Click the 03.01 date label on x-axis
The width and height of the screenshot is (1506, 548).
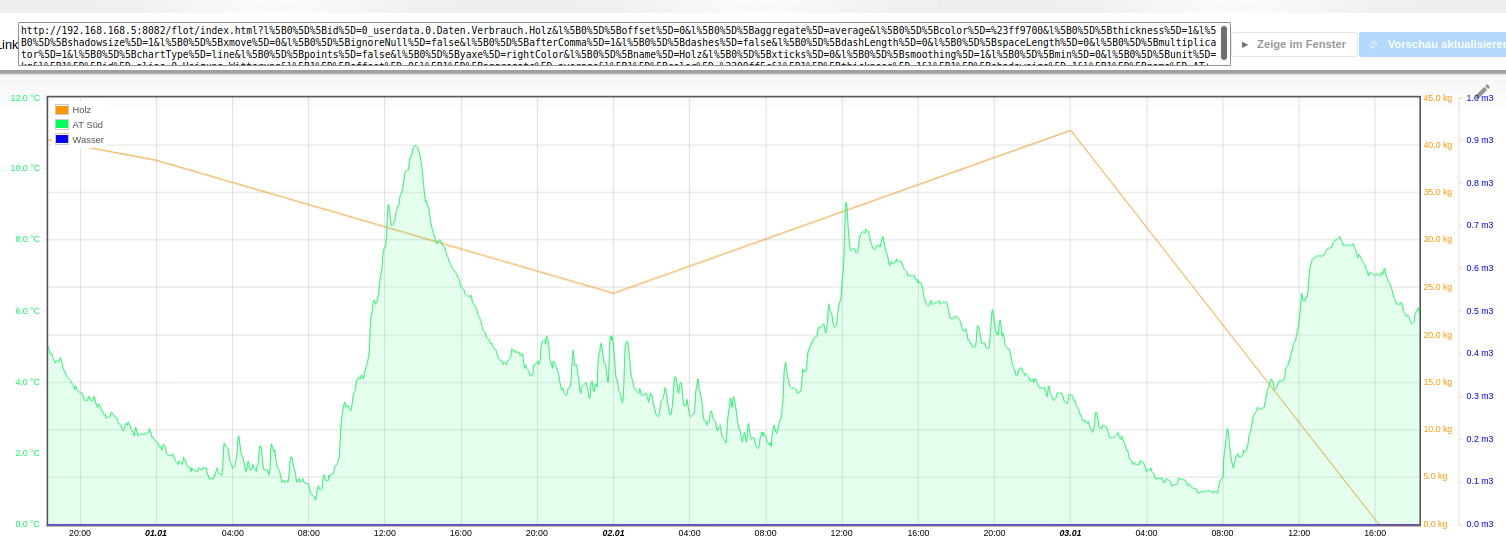point(1070,533)
